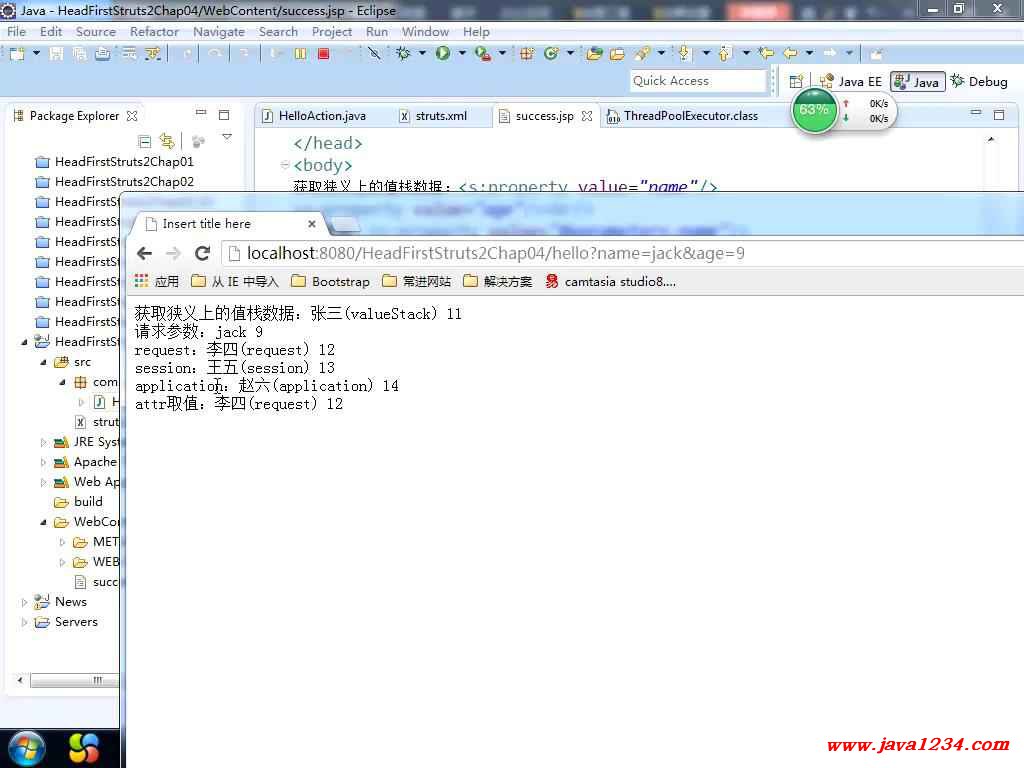
Task: Click the Open Perspective icon
Action: pyautogui.click(x=796, y=82)
